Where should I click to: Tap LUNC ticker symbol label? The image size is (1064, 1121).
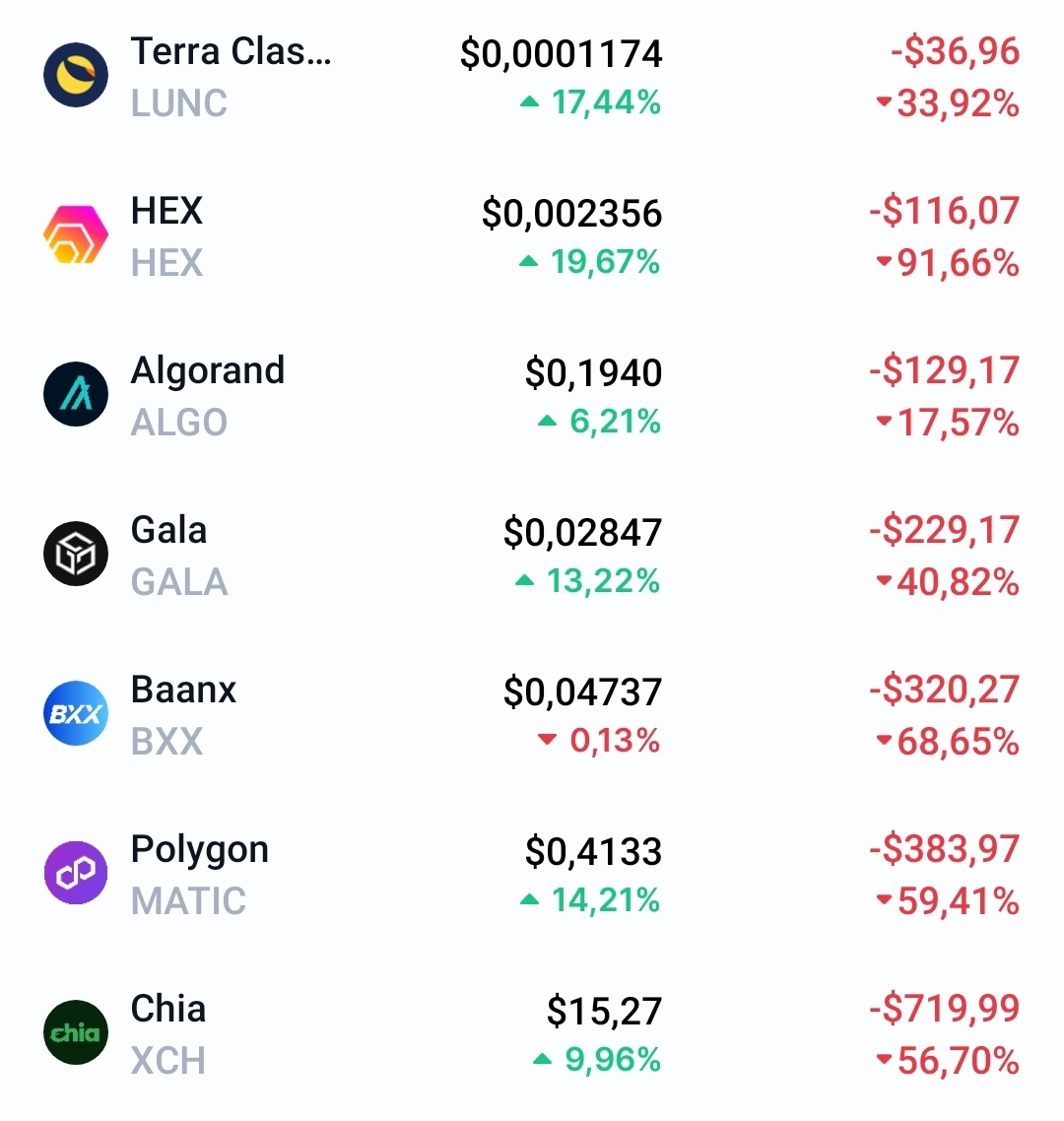click(179, 103)
